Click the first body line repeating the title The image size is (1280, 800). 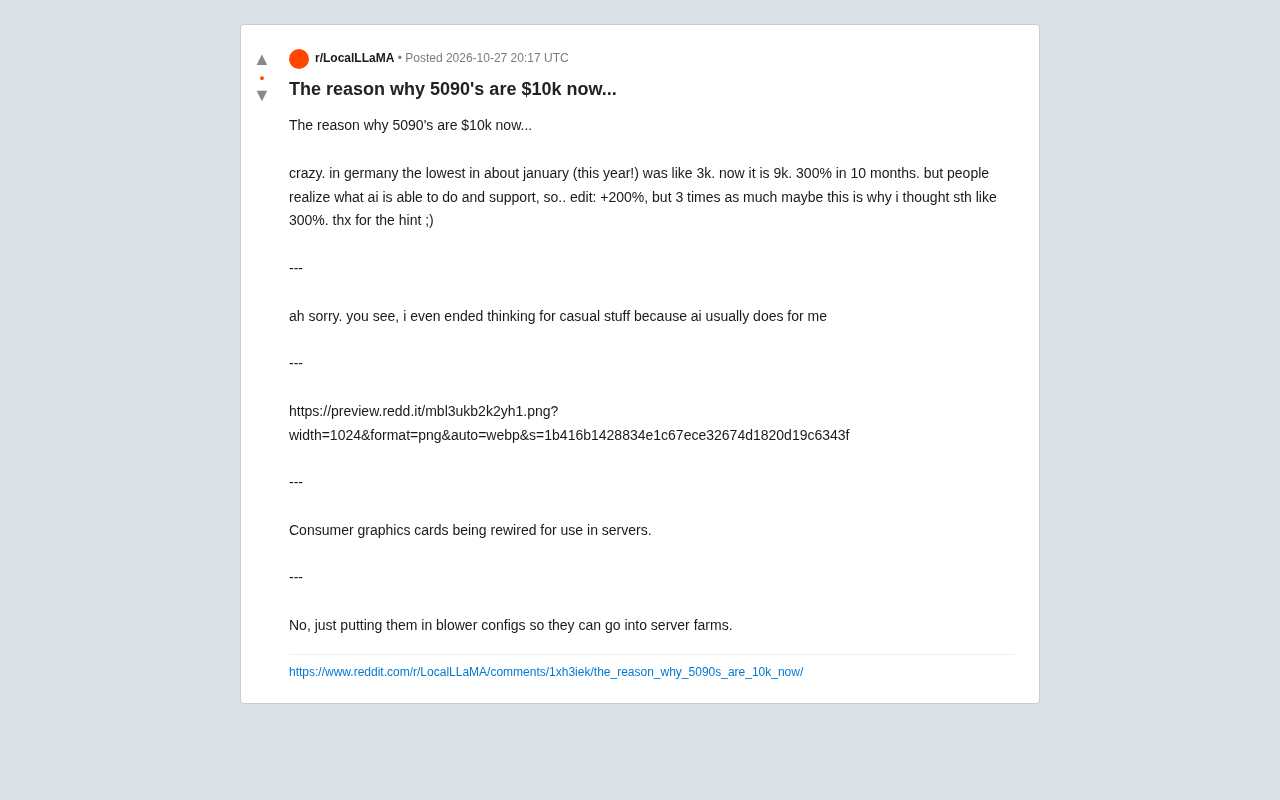[410, 125]
